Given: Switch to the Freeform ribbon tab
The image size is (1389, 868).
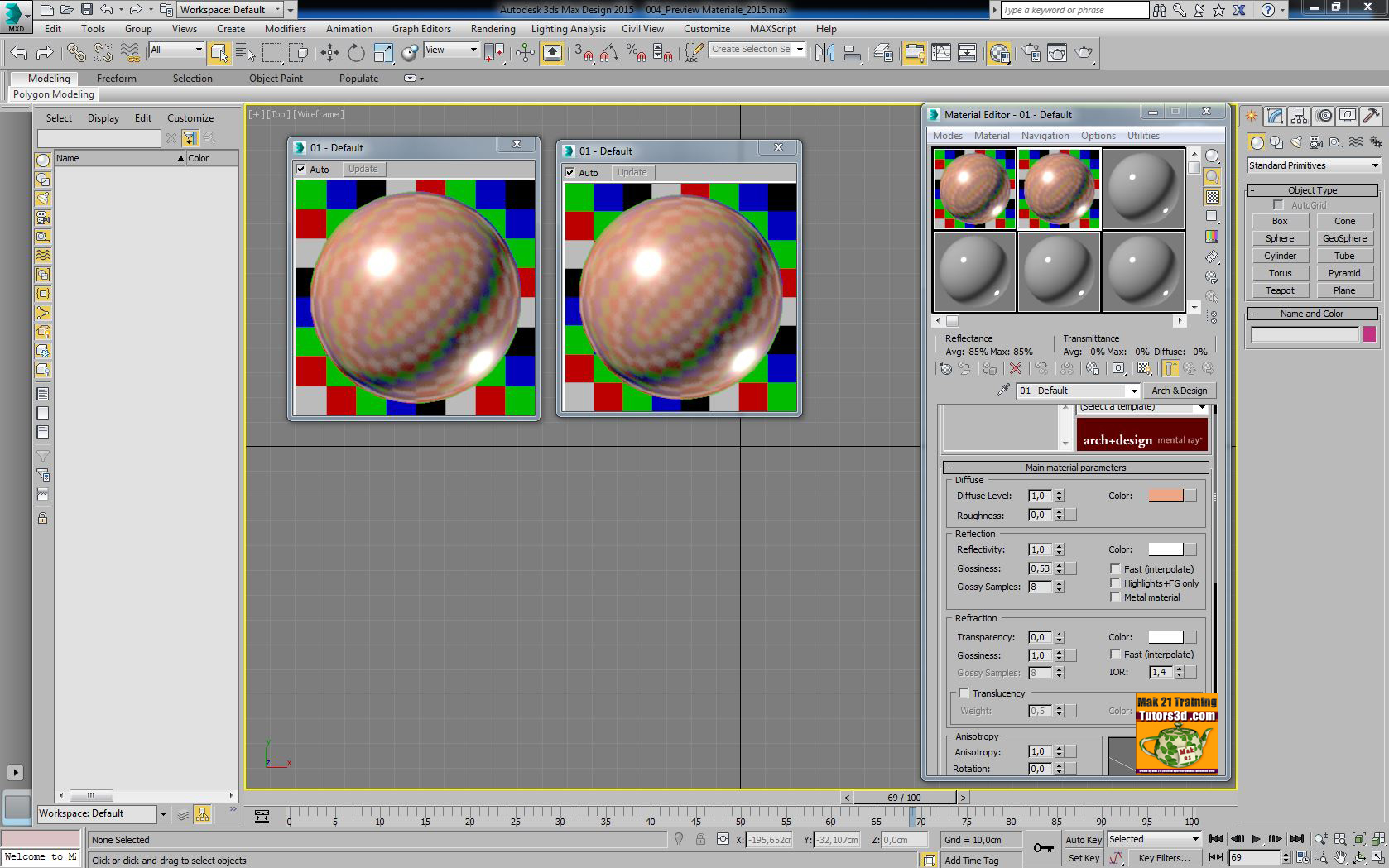Looking at the screenshot, I should [x=116, y=78].
